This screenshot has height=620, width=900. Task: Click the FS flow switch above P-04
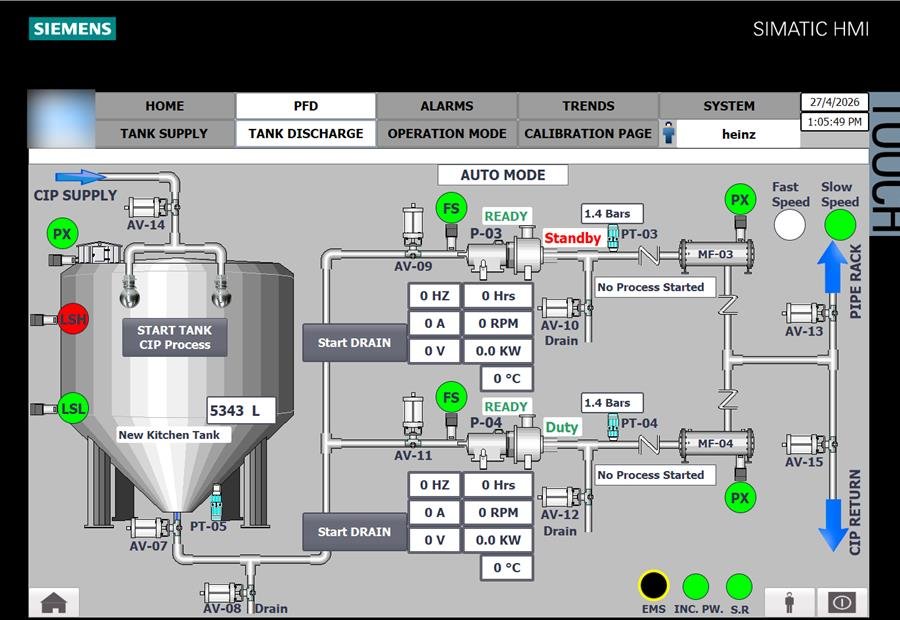[451, 397]
